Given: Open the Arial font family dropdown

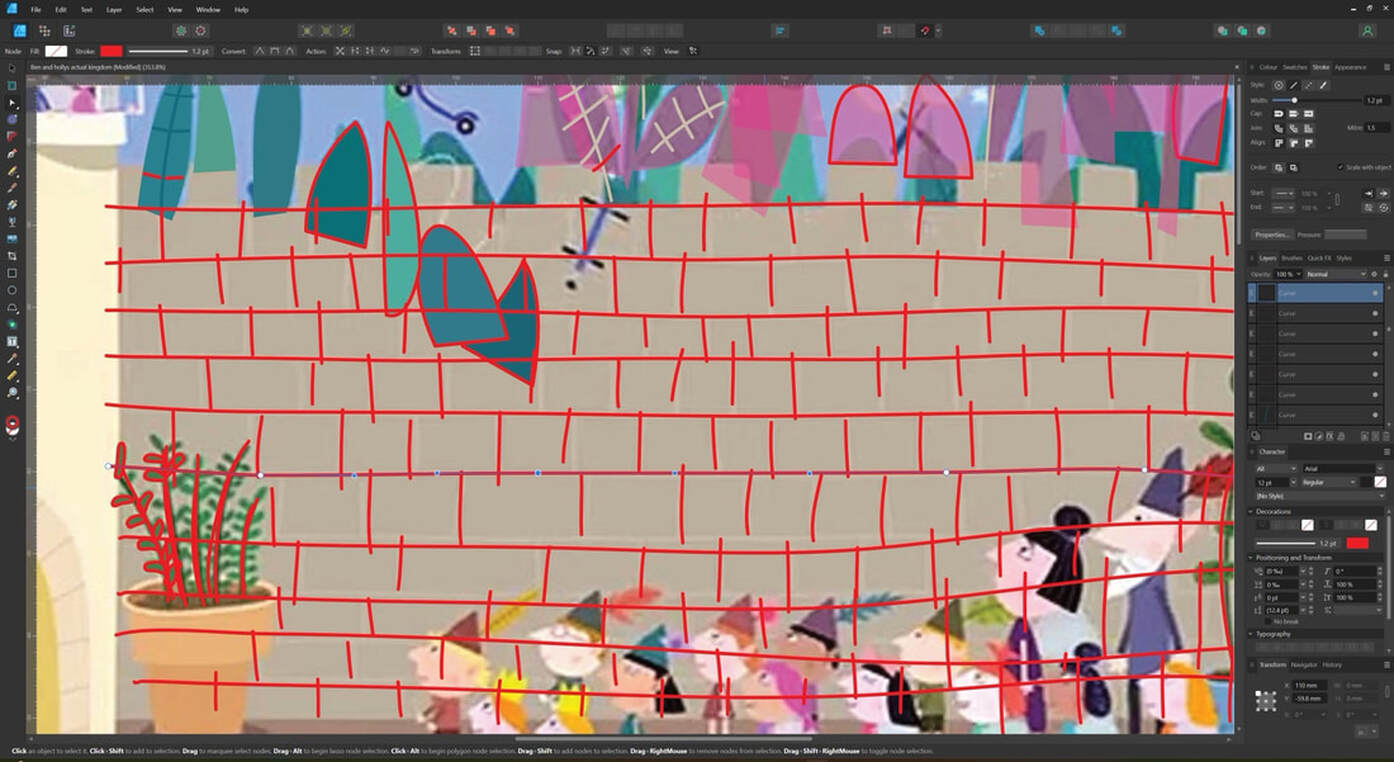Looking at the screenshot, I should [1343, 468].
